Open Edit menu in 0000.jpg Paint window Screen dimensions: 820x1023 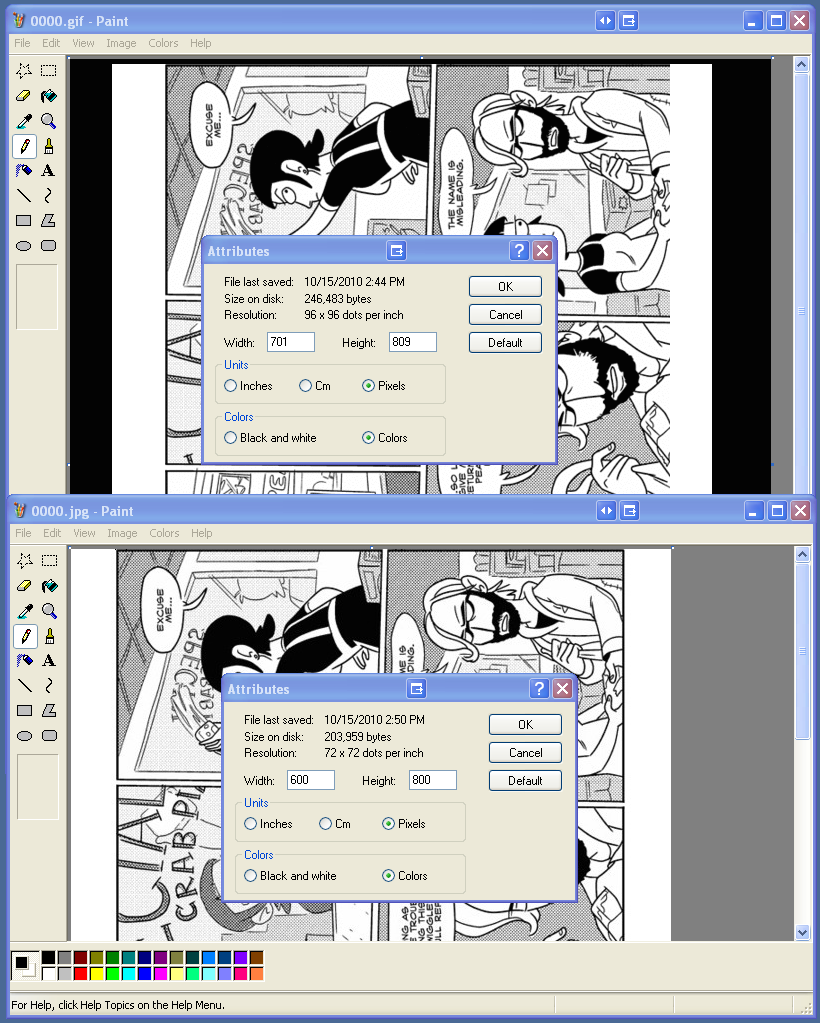52,533
